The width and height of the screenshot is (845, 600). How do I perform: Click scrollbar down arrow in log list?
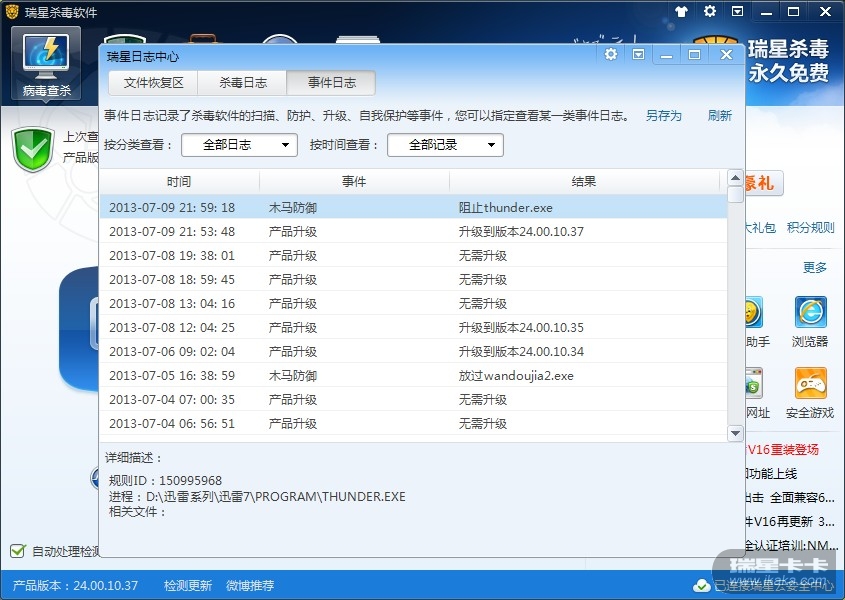click(735, 433)
